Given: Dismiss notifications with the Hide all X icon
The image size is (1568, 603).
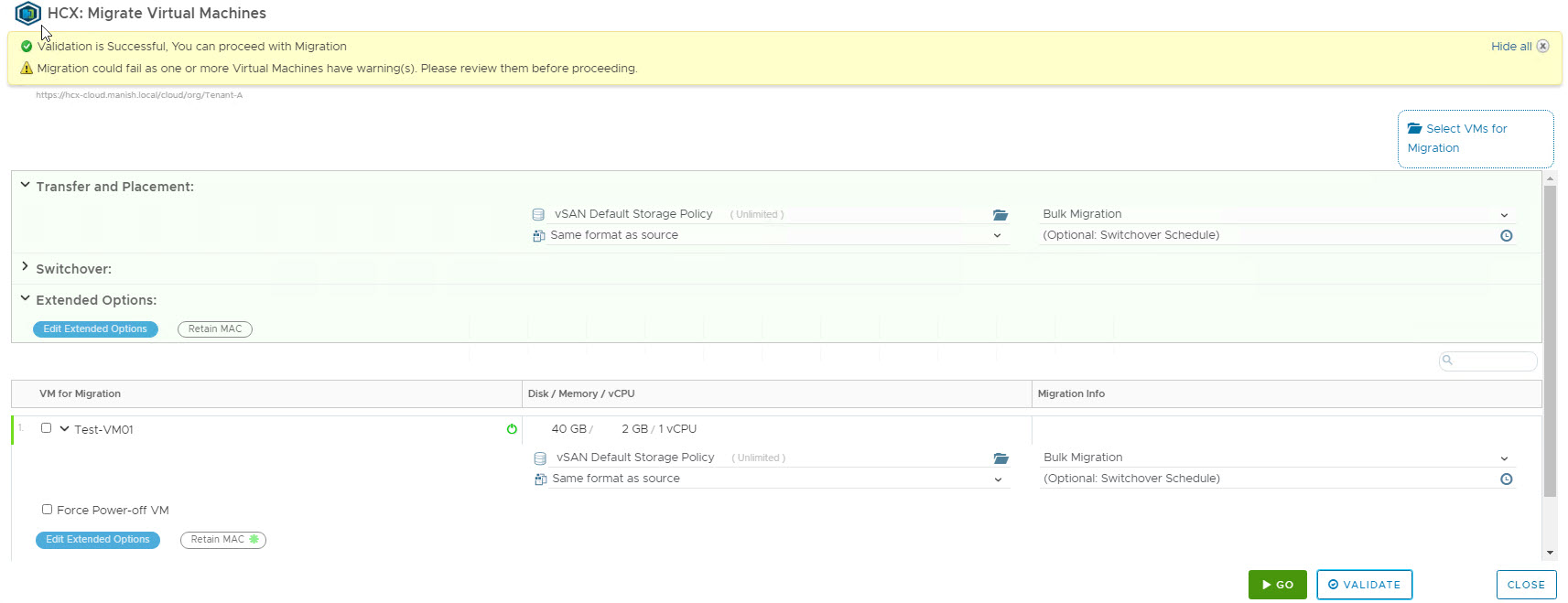Looking at the screenshot, I should pos(1542,47).
